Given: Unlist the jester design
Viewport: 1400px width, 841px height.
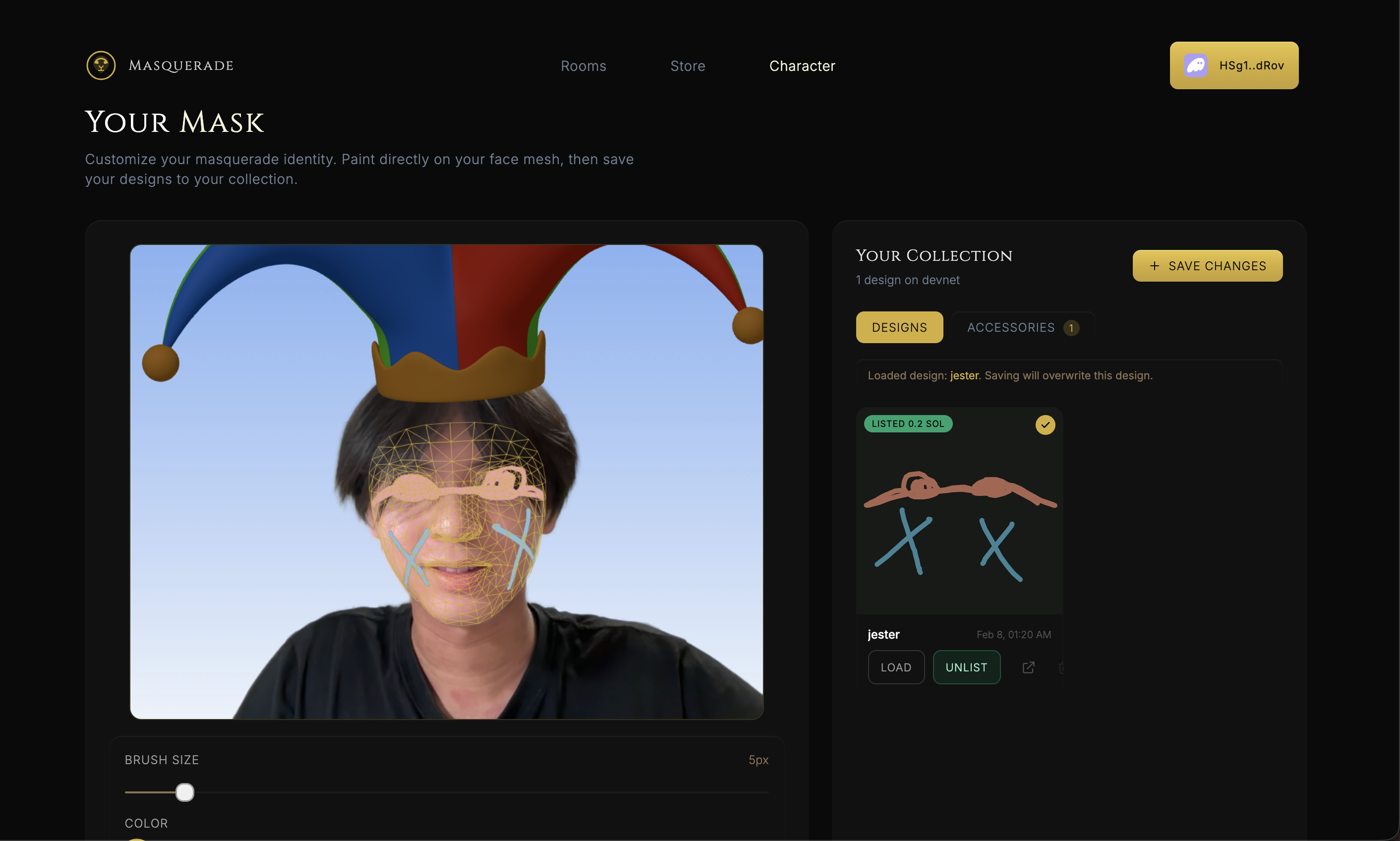Looking at the screenshot, I should 966,667.
